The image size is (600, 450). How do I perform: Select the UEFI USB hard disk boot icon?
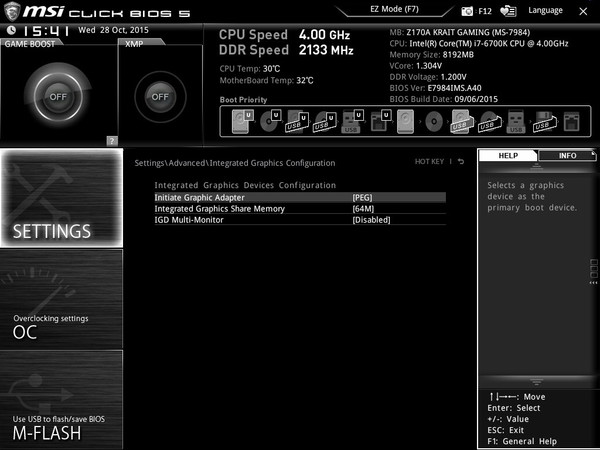coord(297,122)
